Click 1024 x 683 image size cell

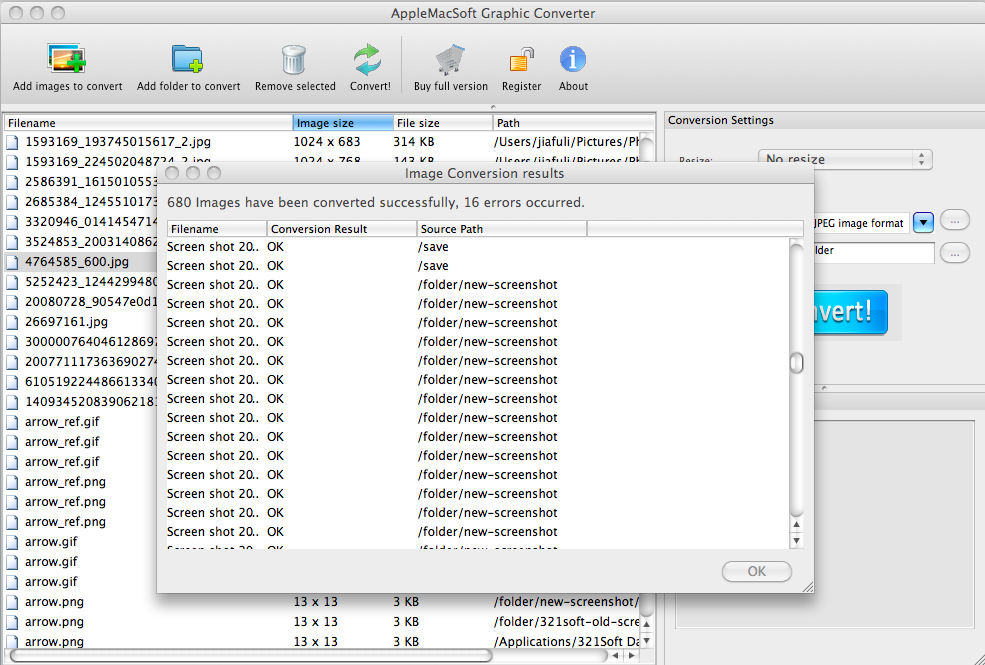click(327, 142)
